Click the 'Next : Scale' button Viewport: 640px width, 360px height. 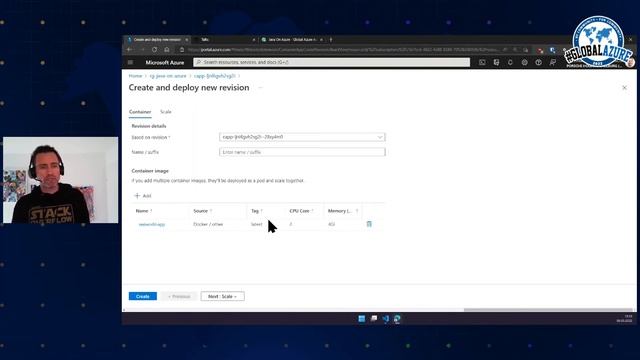coord(222,296)
